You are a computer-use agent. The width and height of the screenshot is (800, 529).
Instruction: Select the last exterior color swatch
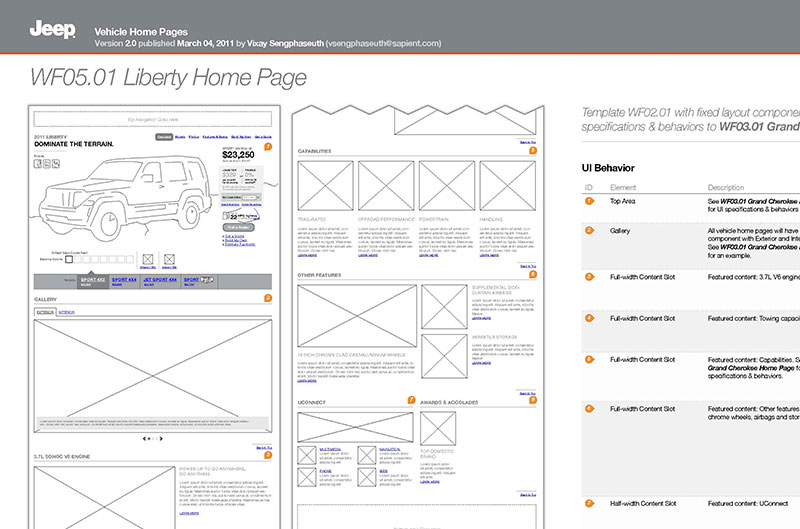[x=130, y=259]
